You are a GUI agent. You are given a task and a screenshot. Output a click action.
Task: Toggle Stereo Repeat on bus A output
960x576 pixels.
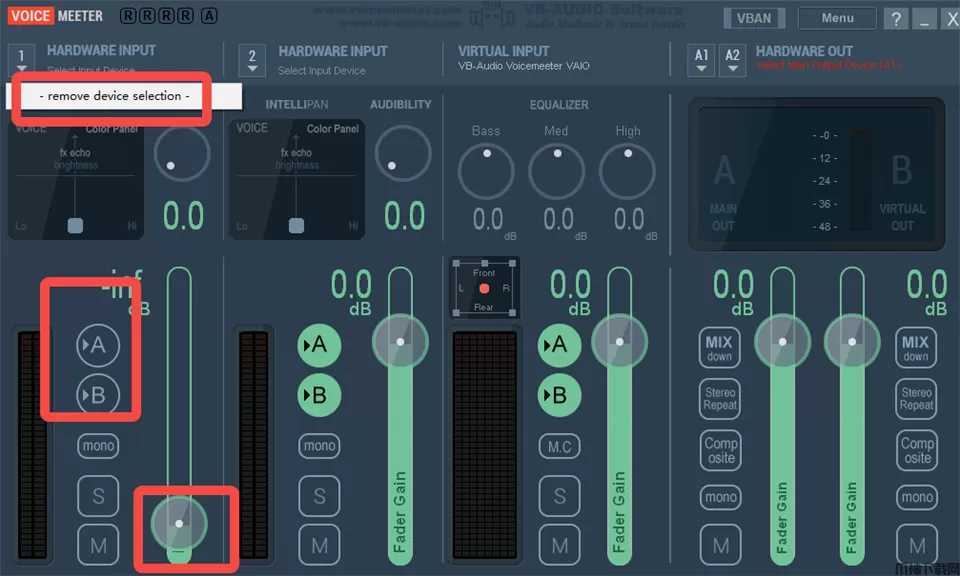pos(719,399)
